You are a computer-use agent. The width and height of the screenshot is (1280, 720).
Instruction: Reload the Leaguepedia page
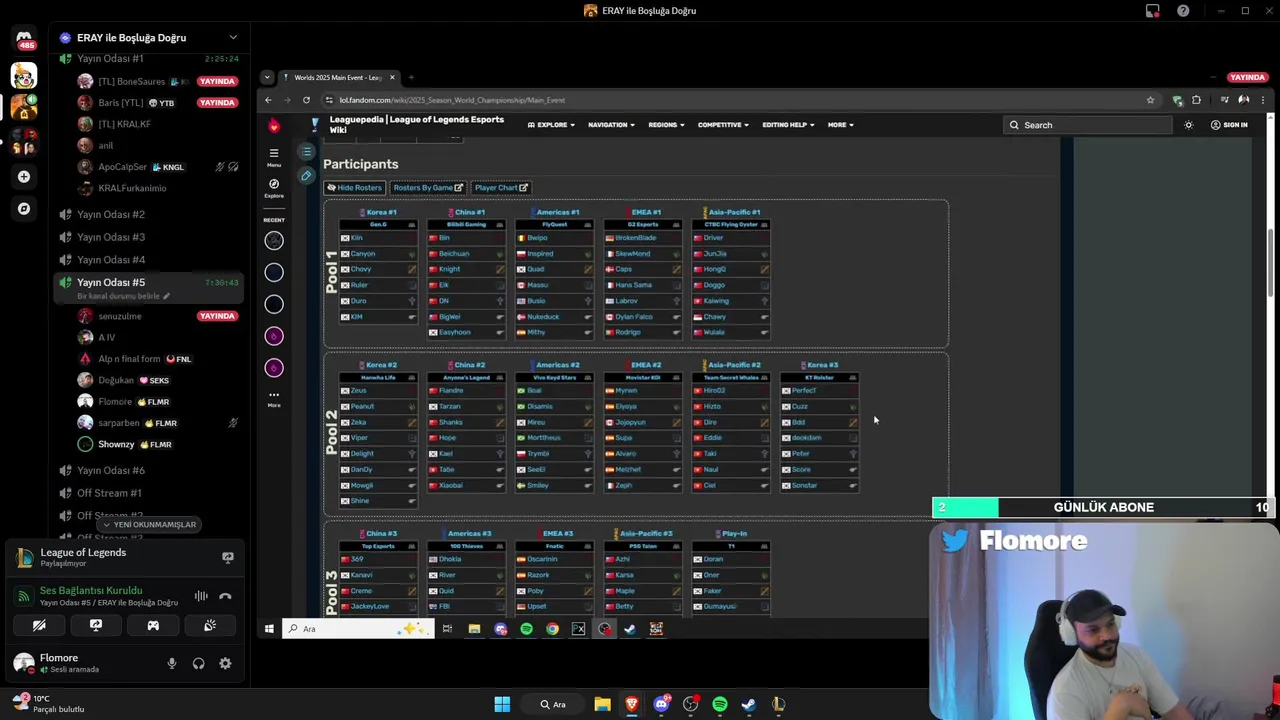306,100
